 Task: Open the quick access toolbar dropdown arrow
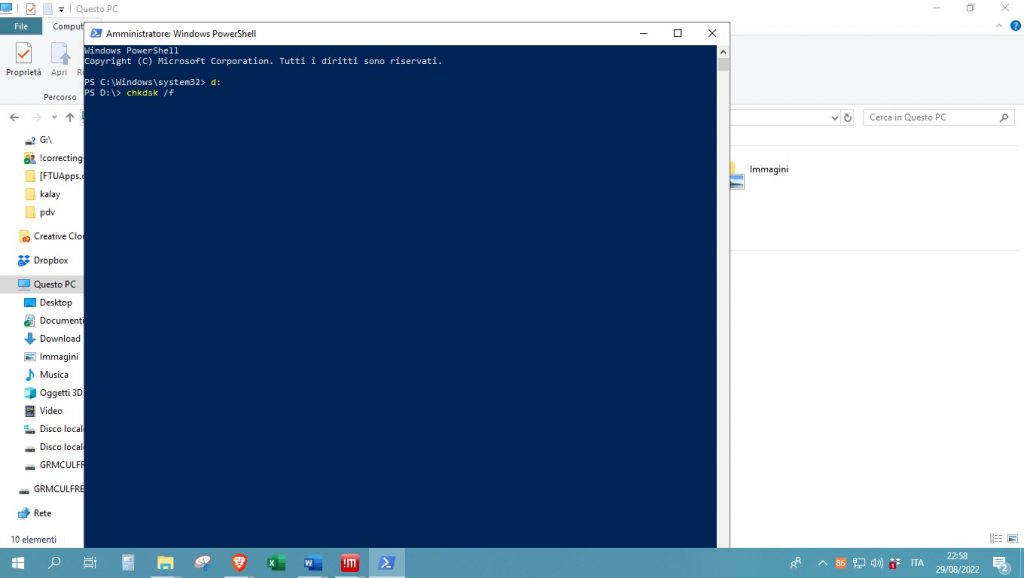(x=61, y=8)
